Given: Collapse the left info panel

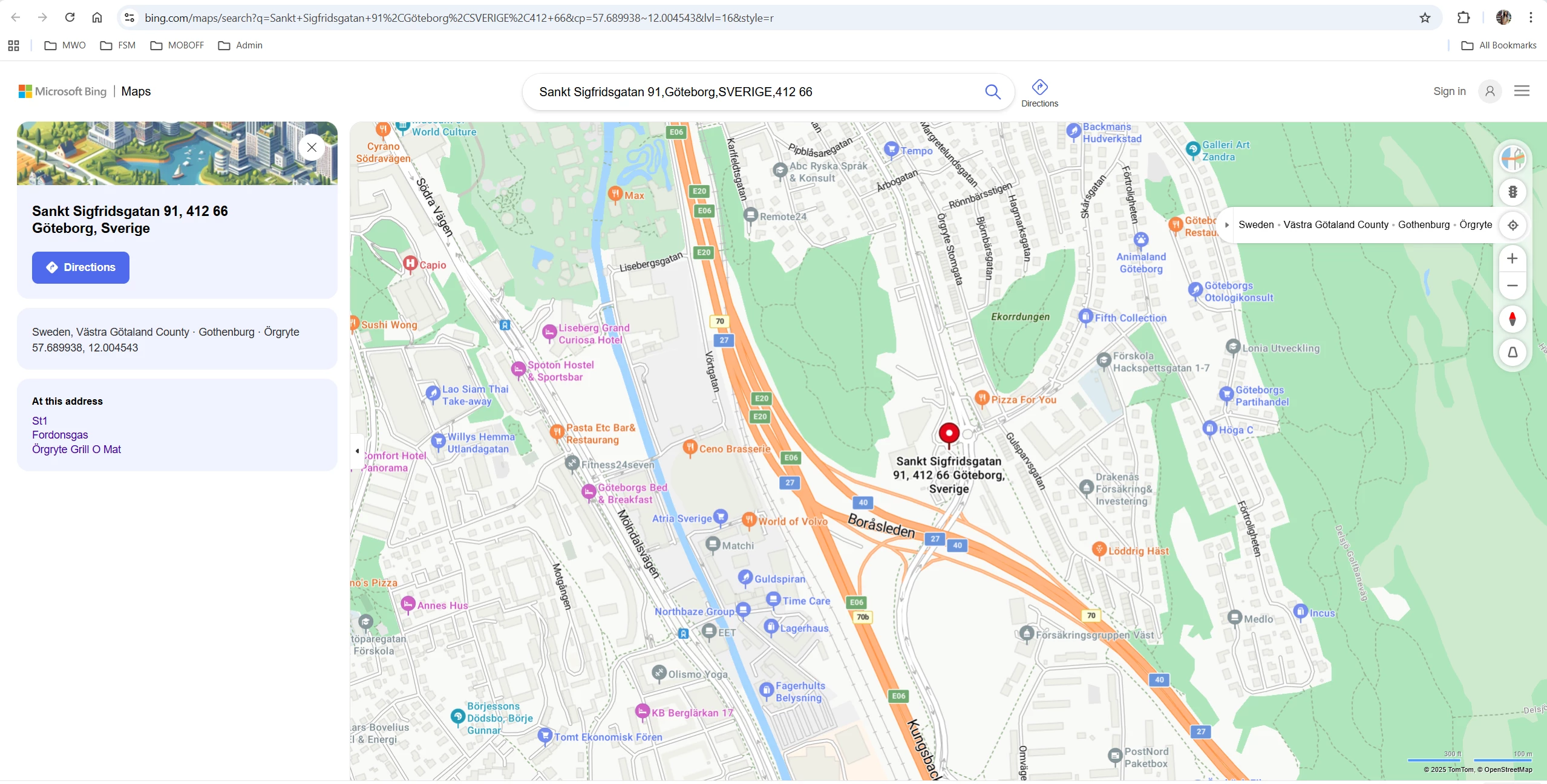Looking at the screenshot, I should point(357,451).
